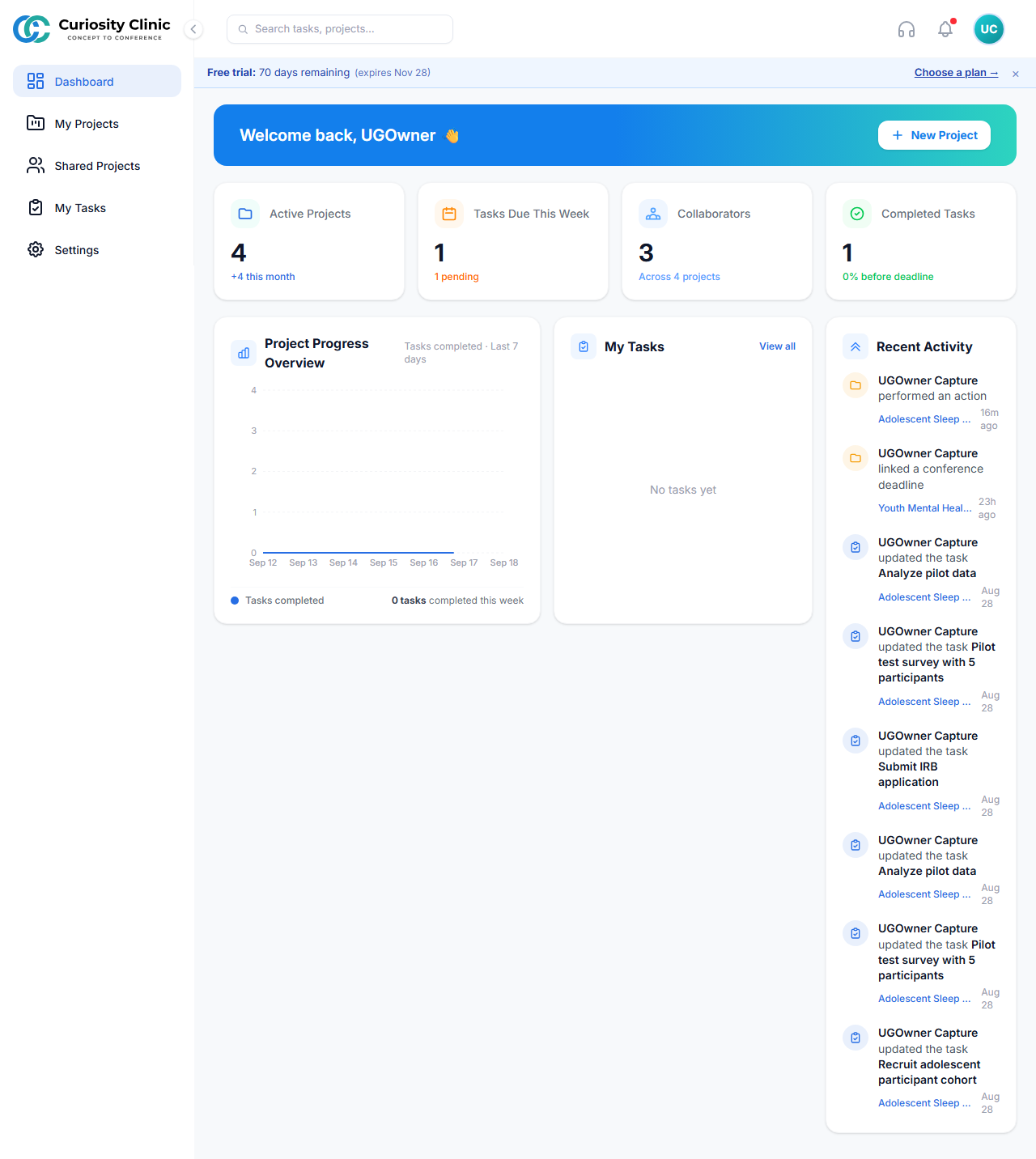
Task: Click 'Submit IRB application' task name
Action: click(x=908, y=775)
